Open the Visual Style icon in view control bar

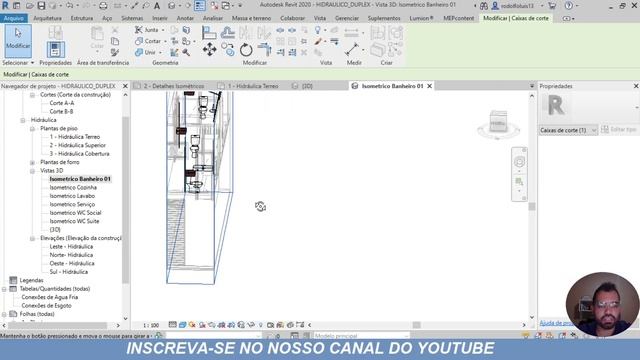click(x=182, y=325)
